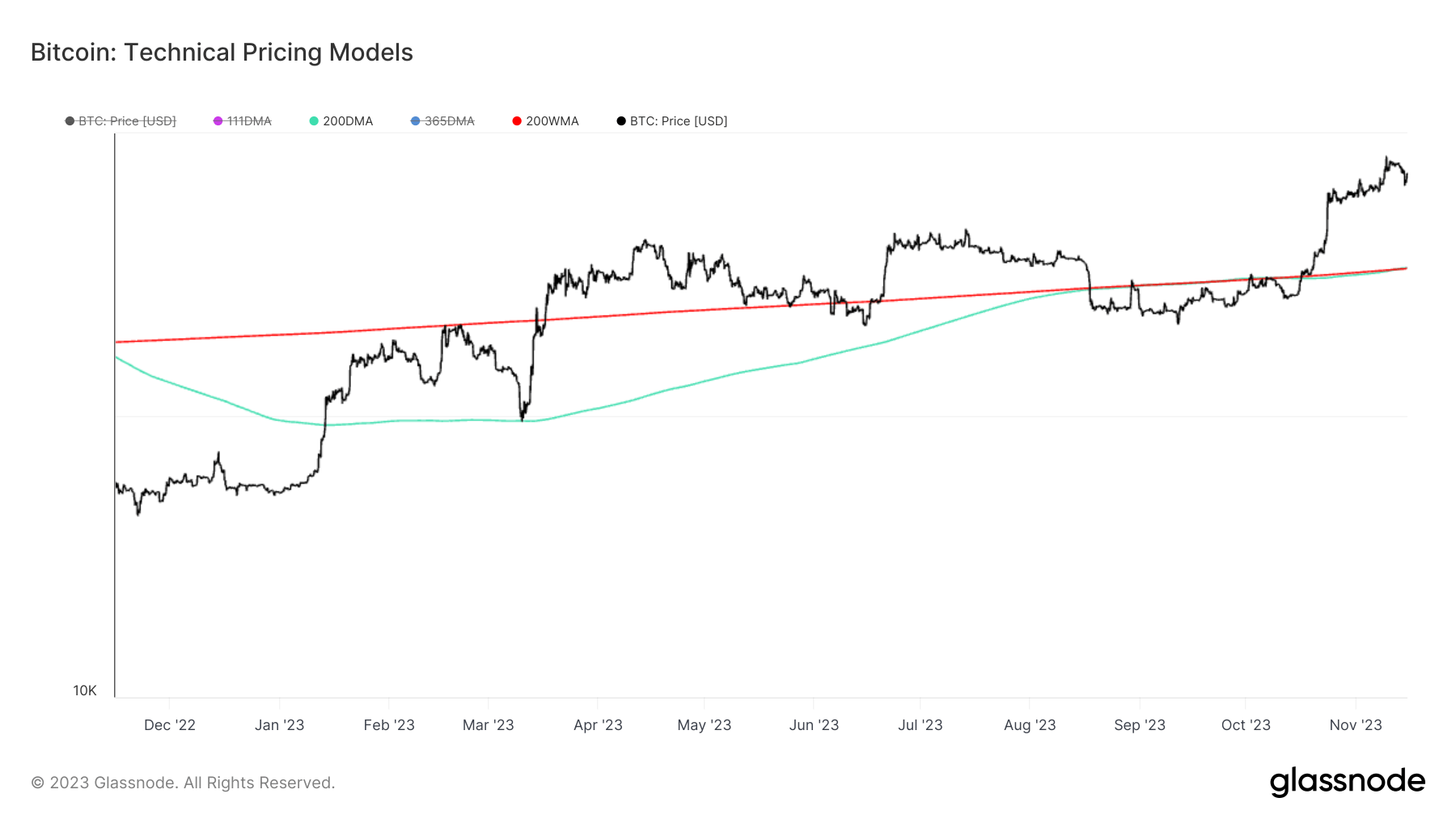Select the Dec '22 x-axis label
1456x819 pixels.
click(x=170, y=725)
